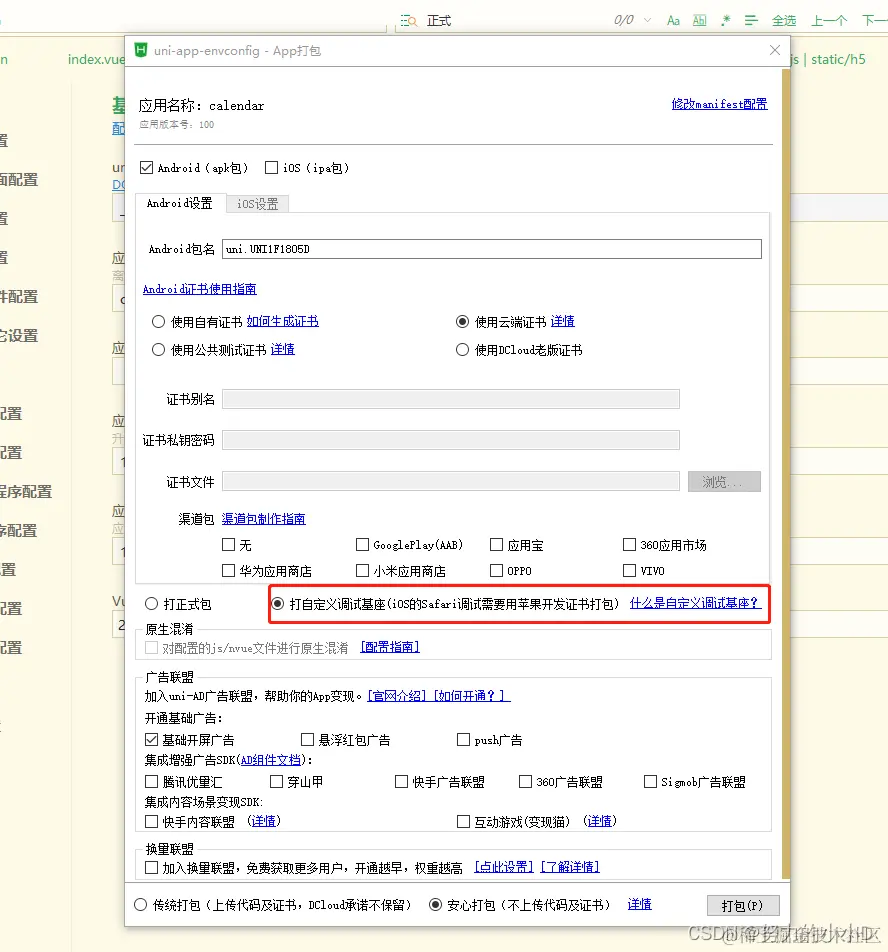This screenshot has height=952, width=888.
Task: Select 安心打包 radio button
Action: coord(435,905)
